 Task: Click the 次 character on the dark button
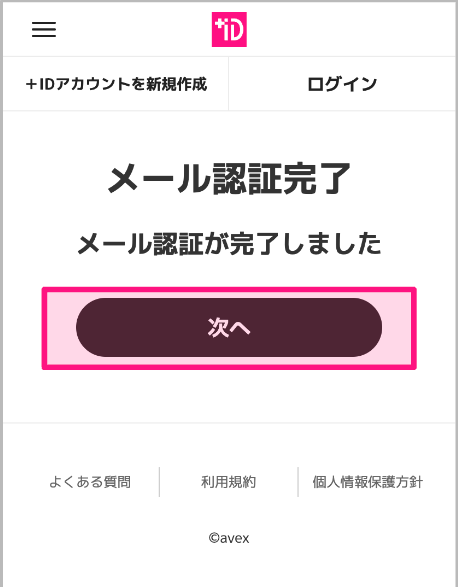(x=218, y=328)
